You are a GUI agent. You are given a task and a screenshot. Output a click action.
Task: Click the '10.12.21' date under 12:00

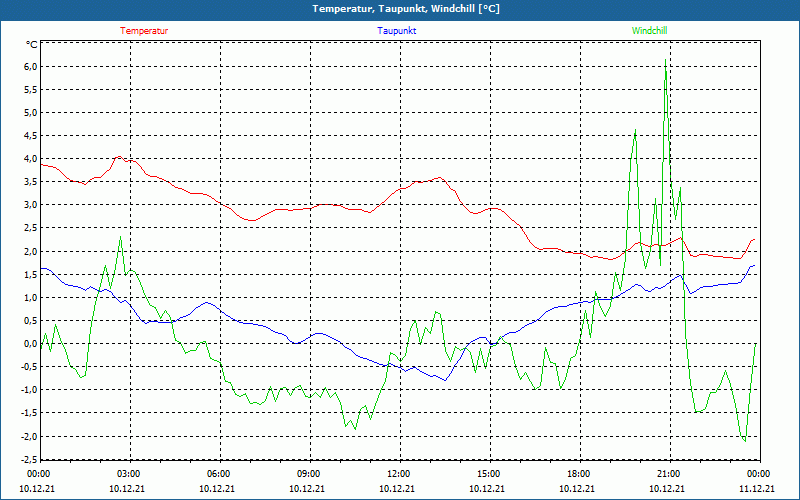pos(397,488)
